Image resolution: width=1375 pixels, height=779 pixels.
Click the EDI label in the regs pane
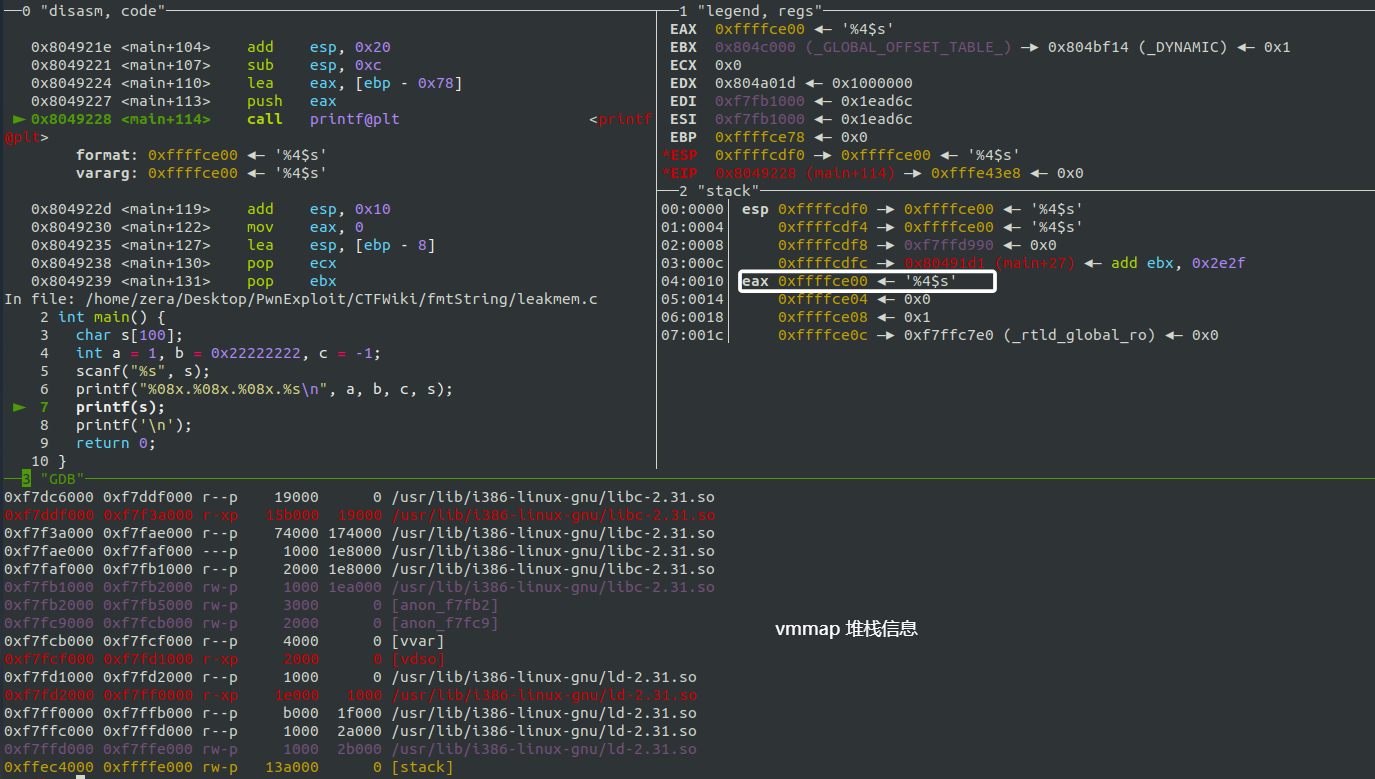point(683,101)
